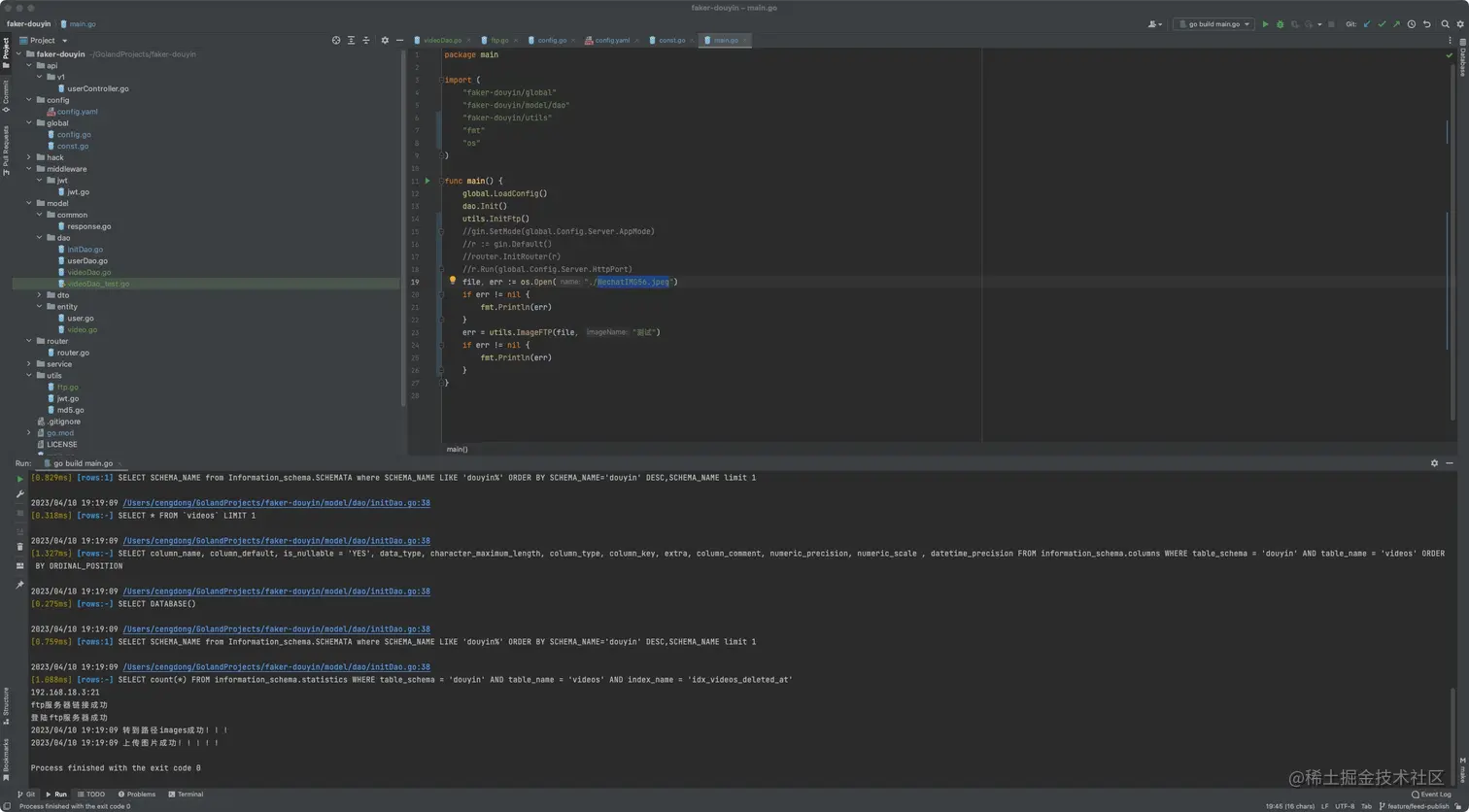This screenshot has width=1469, height=812.
Task: Collapse the middleware folder
Action: coord(30,169)
